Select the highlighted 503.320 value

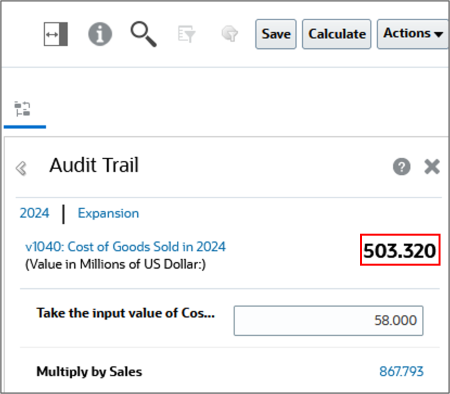[400, 250]
